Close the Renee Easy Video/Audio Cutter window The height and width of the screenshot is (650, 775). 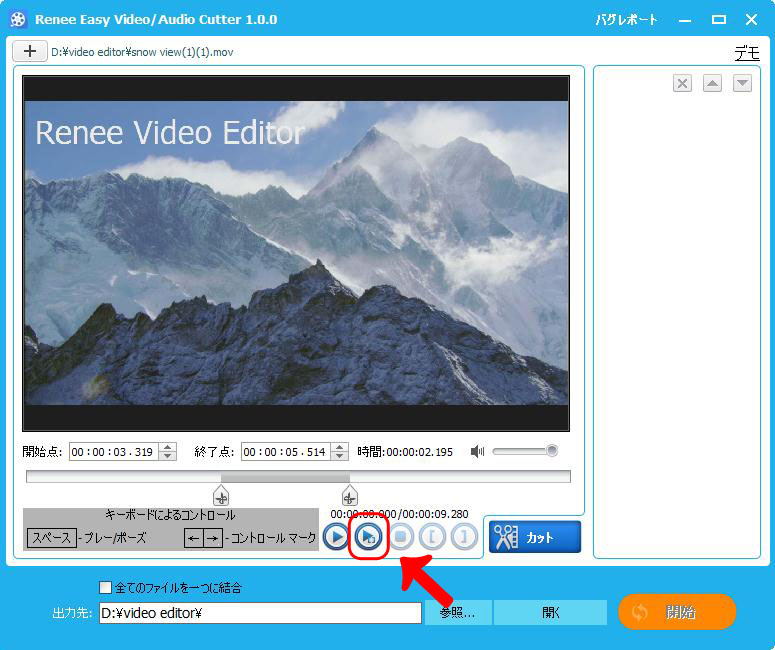point(751,20)
